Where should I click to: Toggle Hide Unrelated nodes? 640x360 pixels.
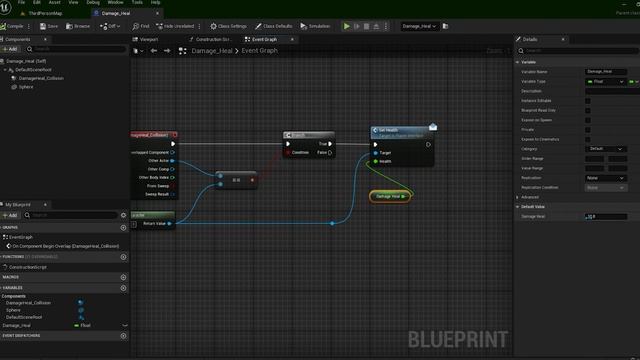tap(175, 26)
